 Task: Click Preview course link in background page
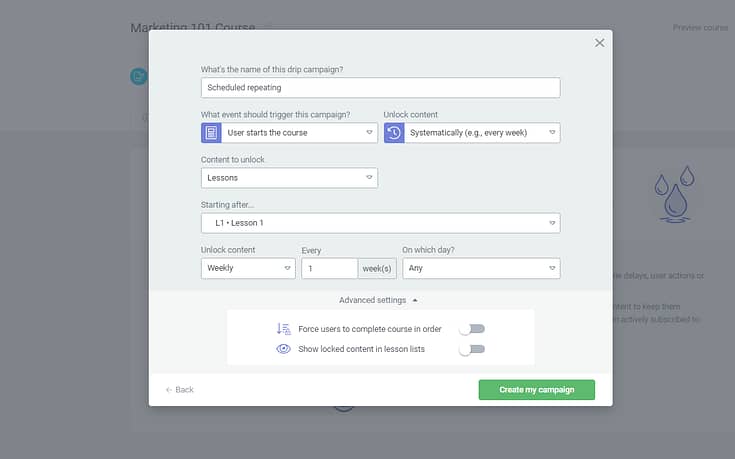click(x=700, y=28)
